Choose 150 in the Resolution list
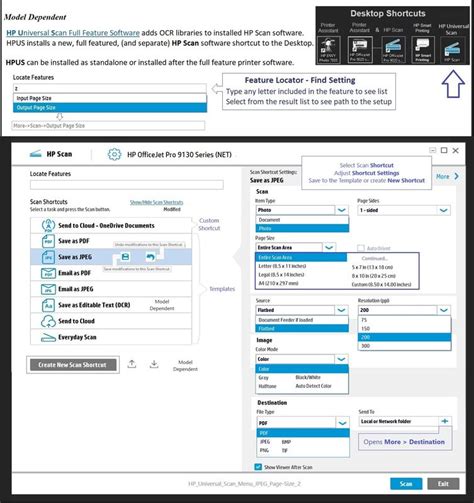474x503 pixels. (x=405, y=329)
